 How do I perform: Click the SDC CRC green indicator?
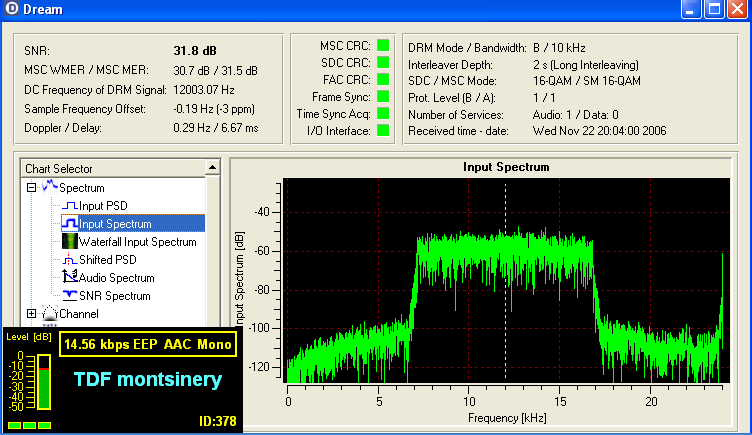point(383,62)
